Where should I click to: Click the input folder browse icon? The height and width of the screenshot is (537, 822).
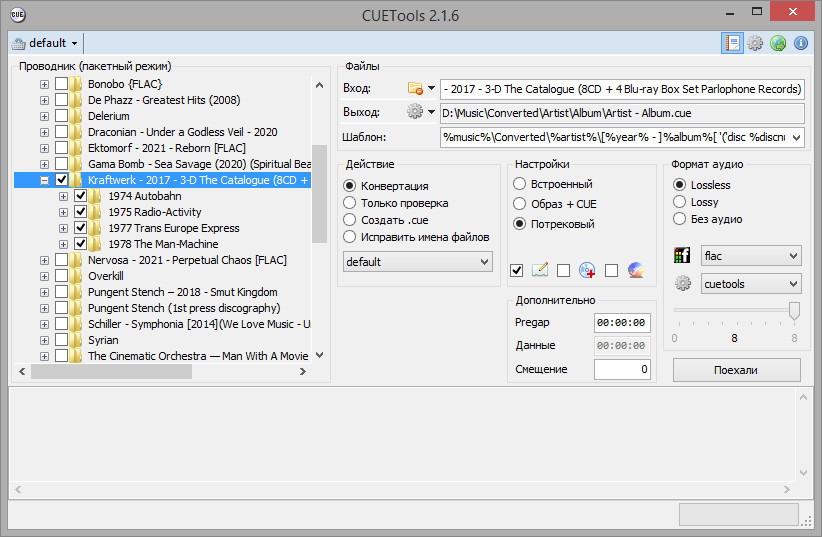[415, 88]
